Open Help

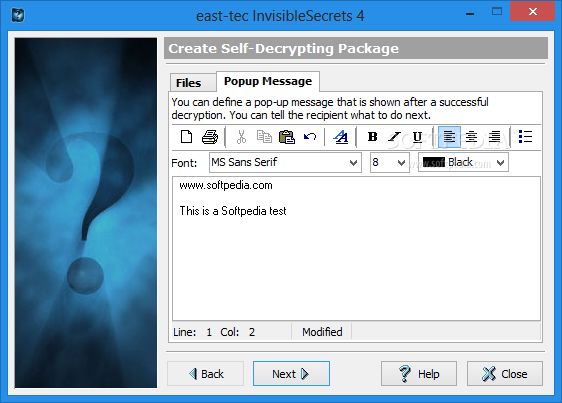coord(419,374)
